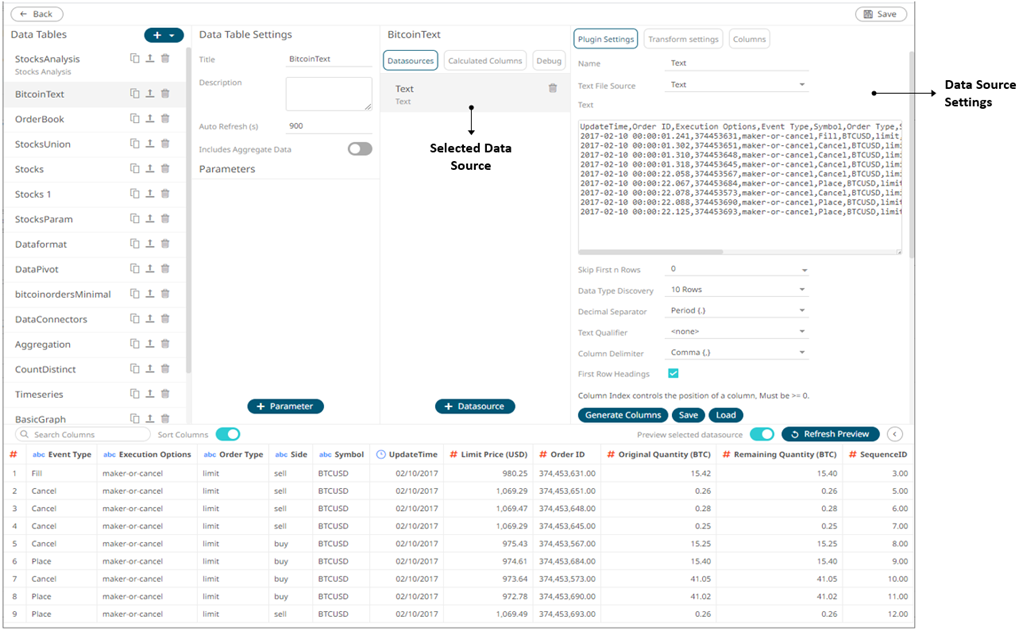
Task: Click the number icon on Order ID column
Action: pyautogui.click(x=542, y=453)
